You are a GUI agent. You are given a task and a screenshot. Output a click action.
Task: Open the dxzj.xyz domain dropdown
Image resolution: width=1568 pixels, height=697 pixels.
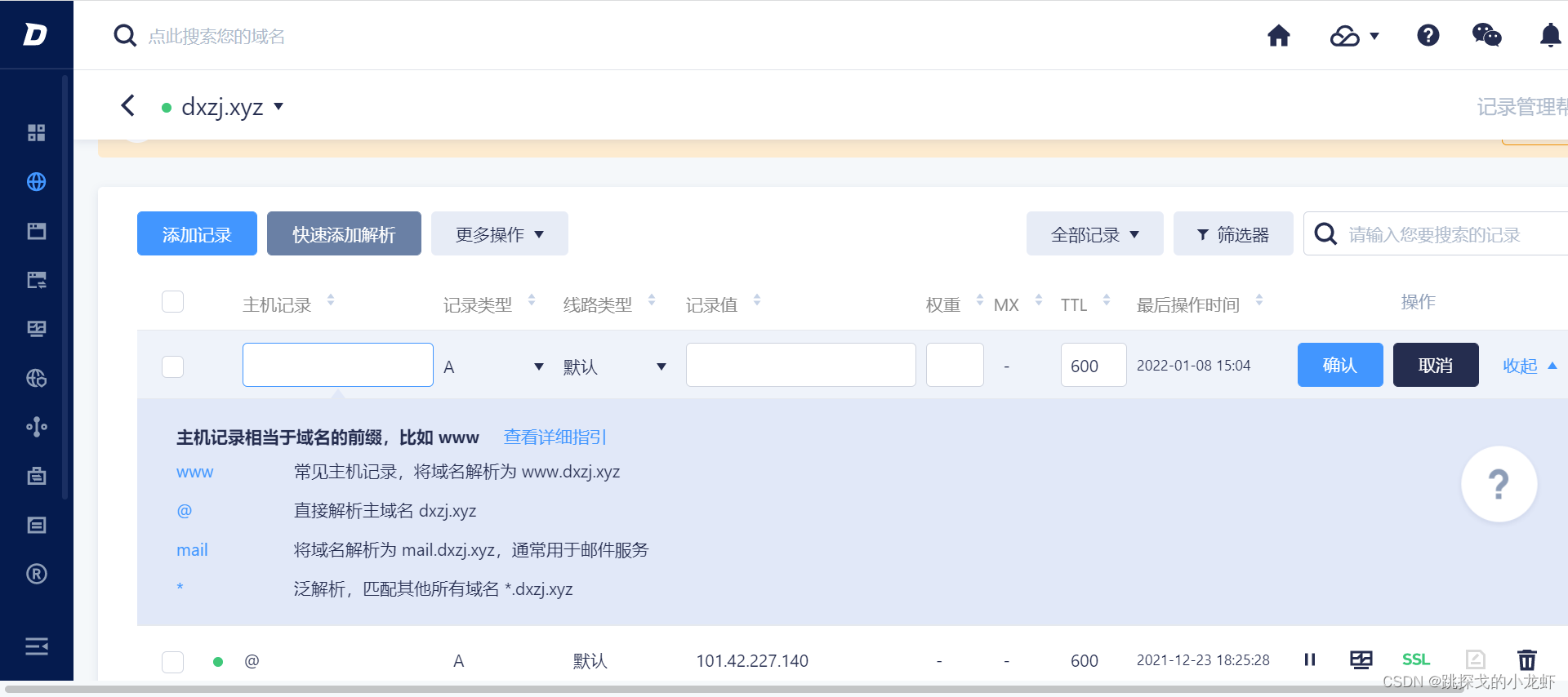(x=232, y=107)
